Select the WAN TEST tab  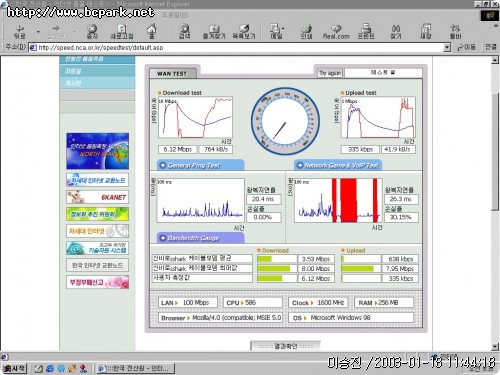click(172, 74)
